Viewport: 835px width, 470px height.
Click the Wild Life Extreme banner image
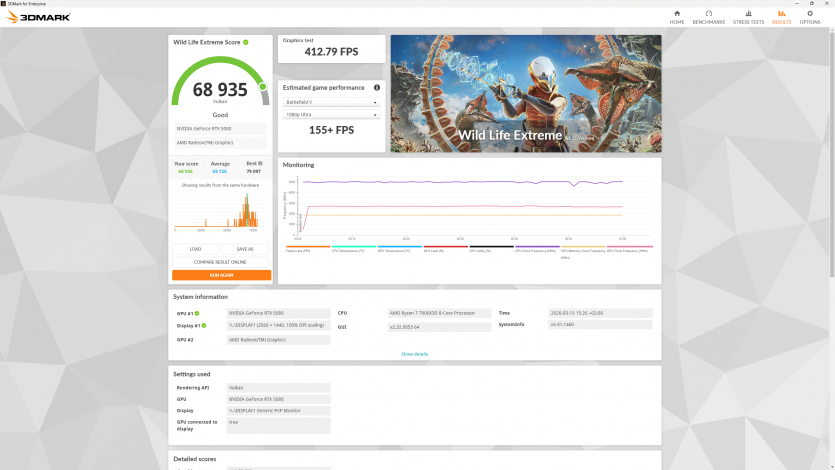525,93
